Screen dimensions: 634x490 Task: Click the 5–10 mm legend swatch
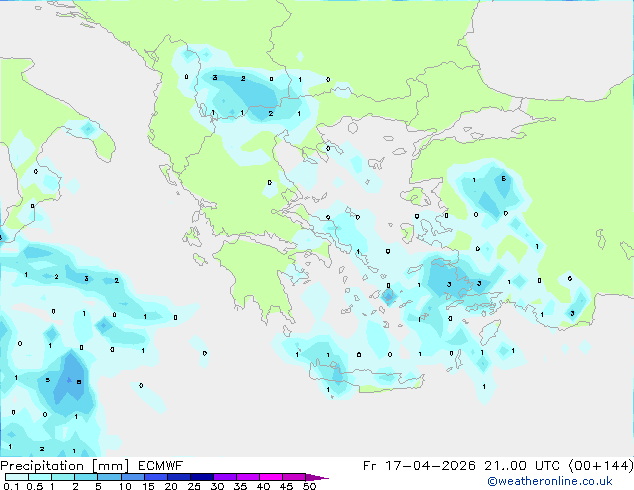pos(109,477)
